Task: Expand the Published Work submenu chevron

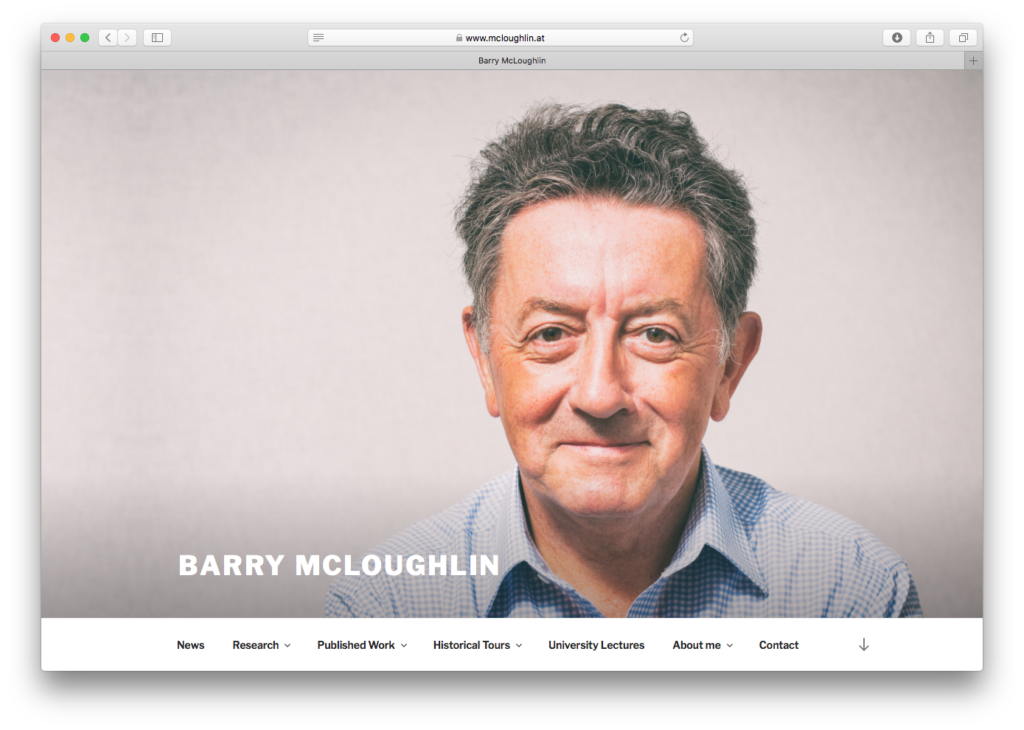Action: (x=404, y=646)
